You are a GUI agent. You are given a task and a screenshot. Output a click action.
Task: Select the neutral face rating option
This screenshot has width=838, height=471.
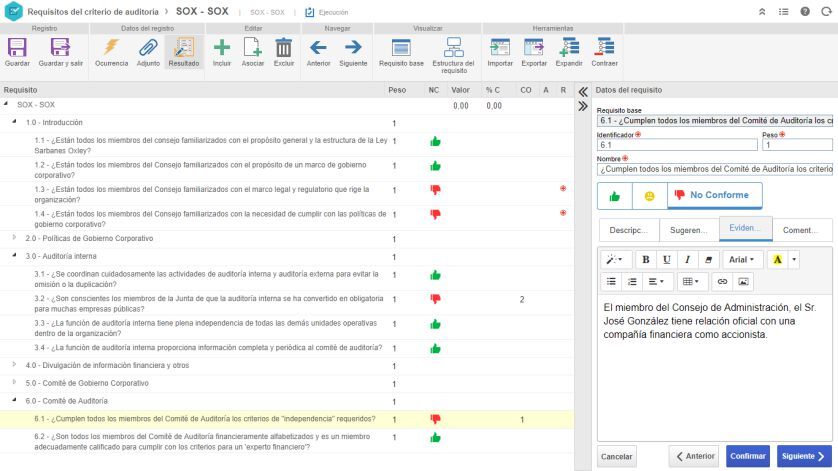coord(649,196)
